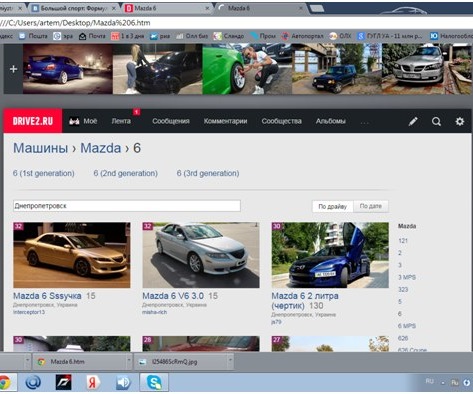Expand the three-dots more menu
This screenshot has height=394, width=473.
(364, 122)
